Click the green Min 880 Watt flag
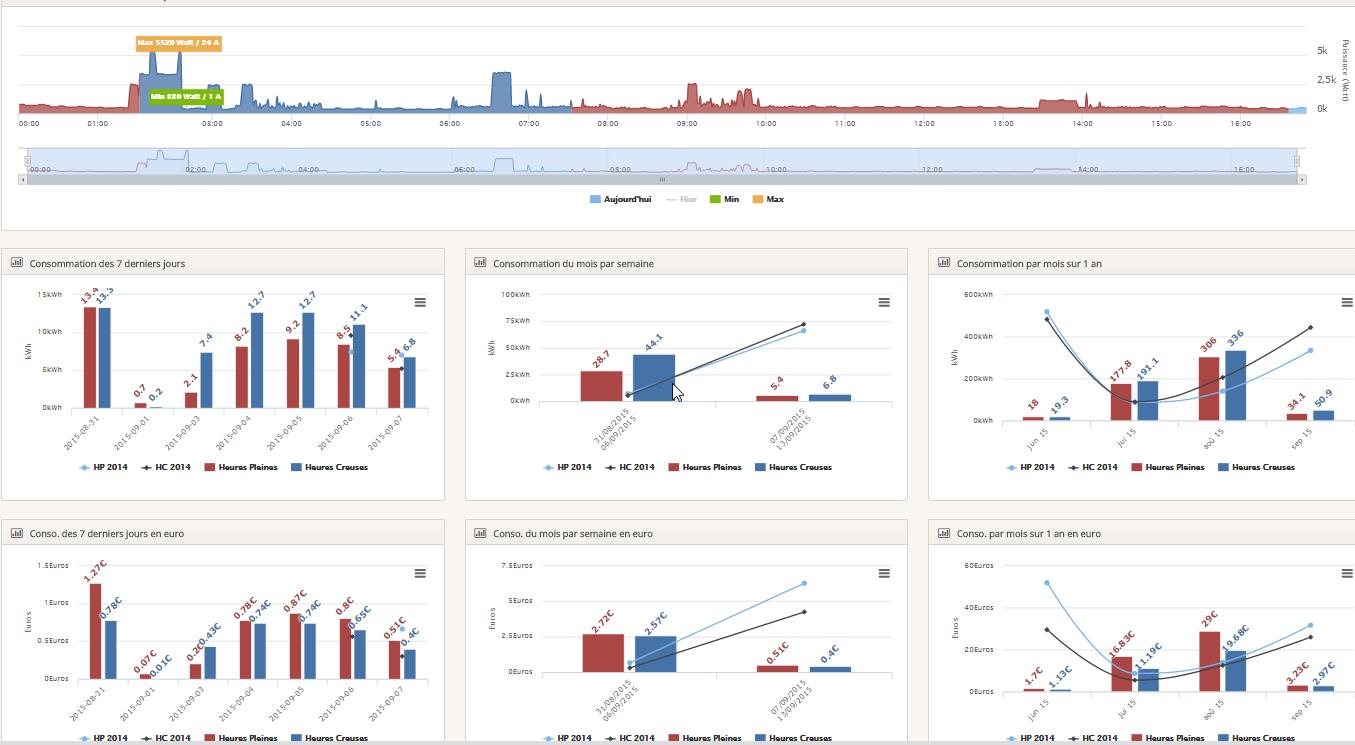This screenshot has width=1355, height=745. point(186,97)
